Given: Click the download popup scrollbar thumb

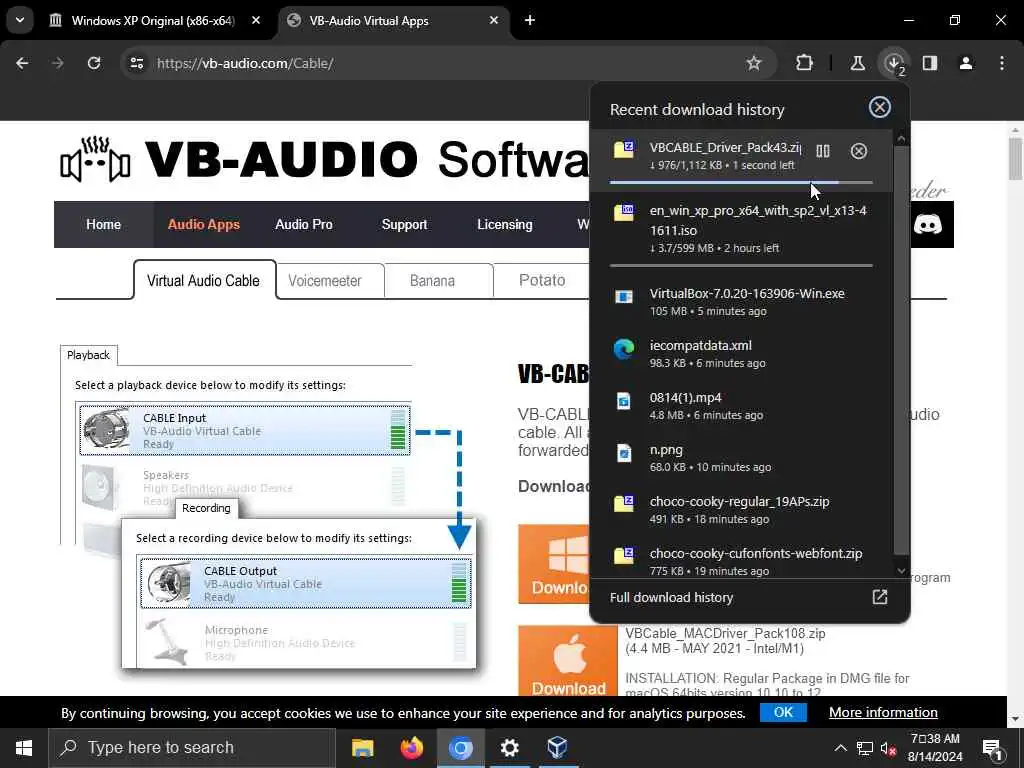Looking at the screenshot, I should (x=901, y=349).
